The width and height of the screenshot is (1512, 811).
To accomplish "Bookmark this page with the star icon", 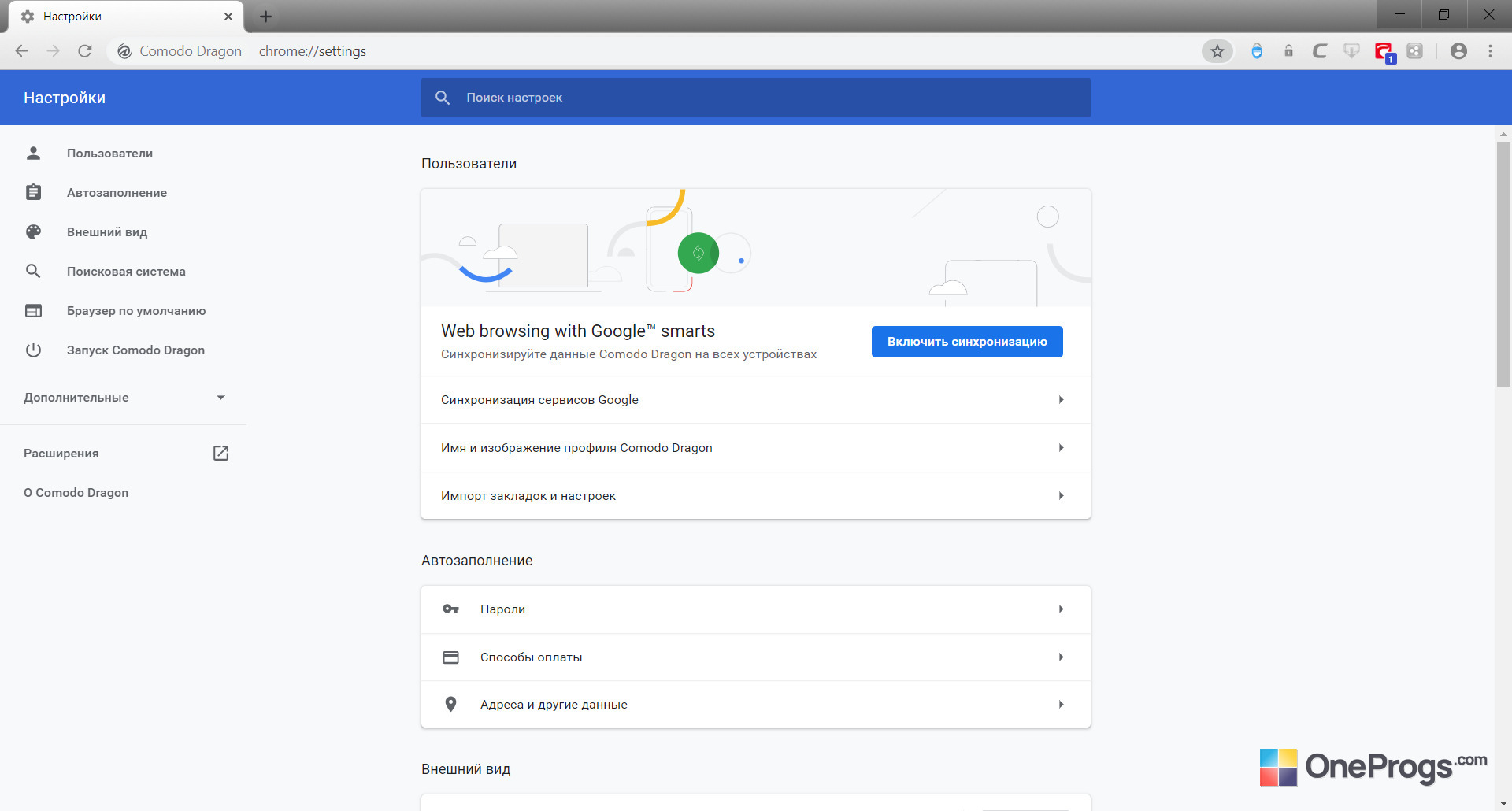I will (1217, 51).
